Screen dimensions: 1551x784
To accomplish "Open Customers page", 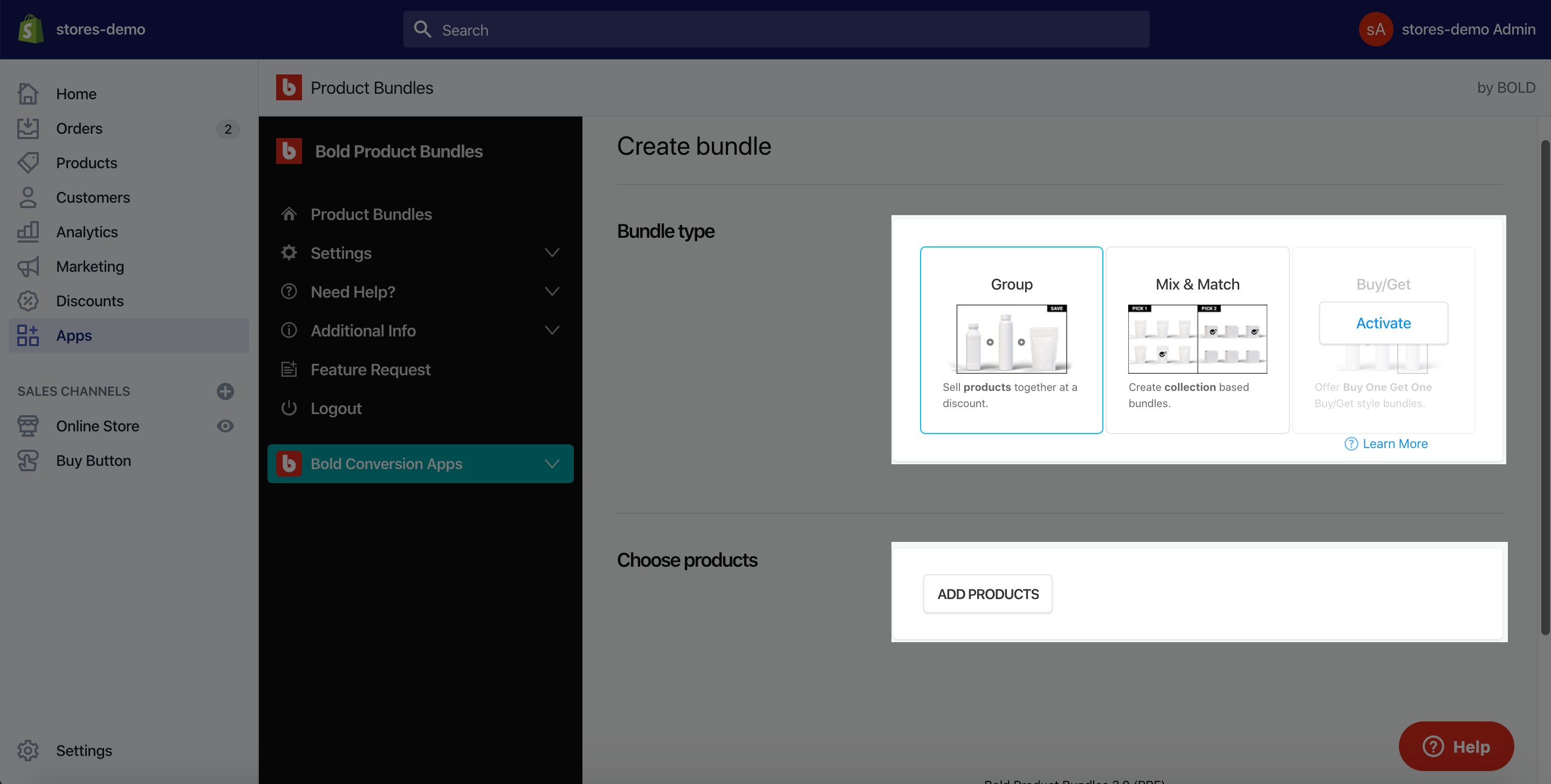I will point(129,197).
